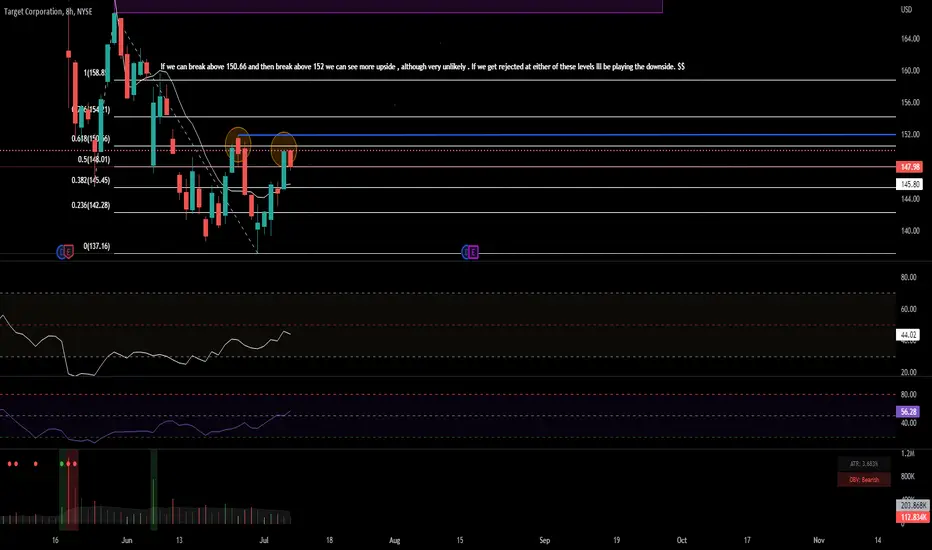Select the Fibonacci 0.618(150.66) level label
932x550 pixels.
pos(90,139)
